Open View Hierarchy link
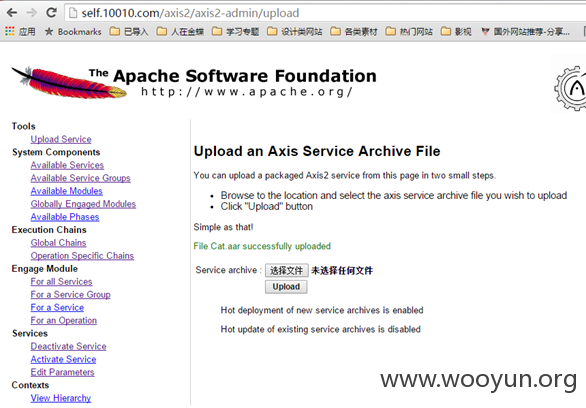586x408 pixels. click(x=61, y=398)
